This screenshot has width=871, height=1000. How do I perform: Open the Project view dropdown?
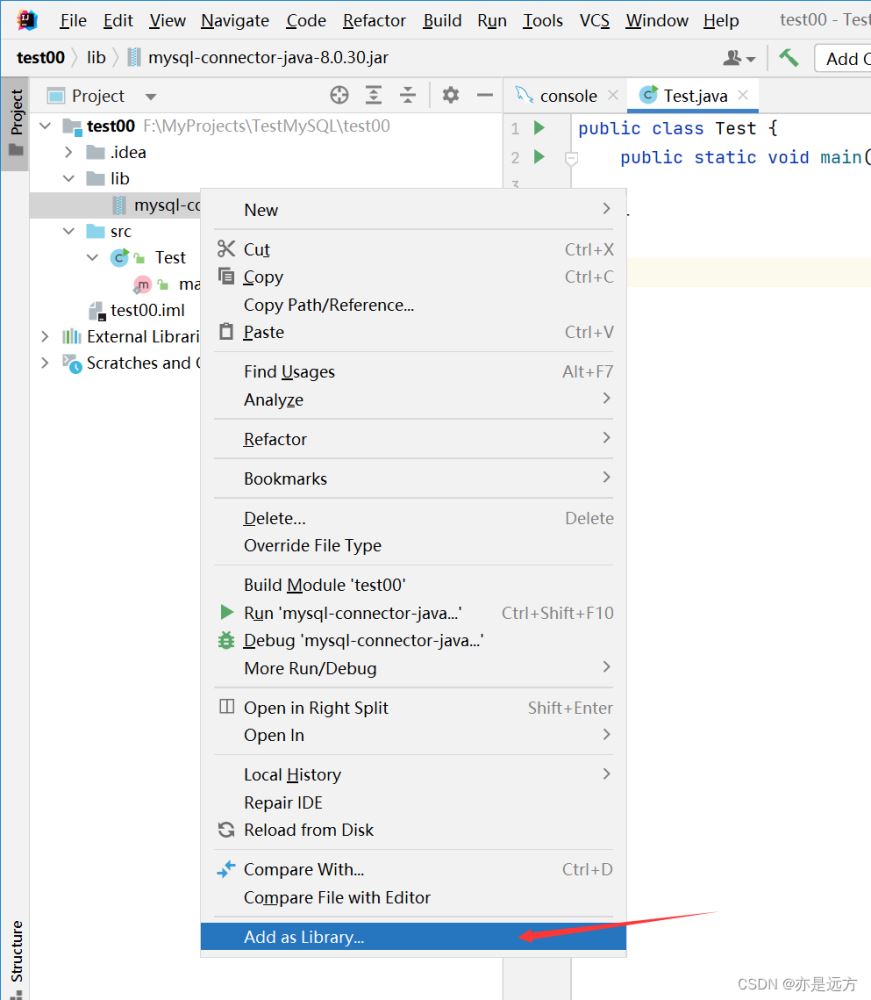151,97
